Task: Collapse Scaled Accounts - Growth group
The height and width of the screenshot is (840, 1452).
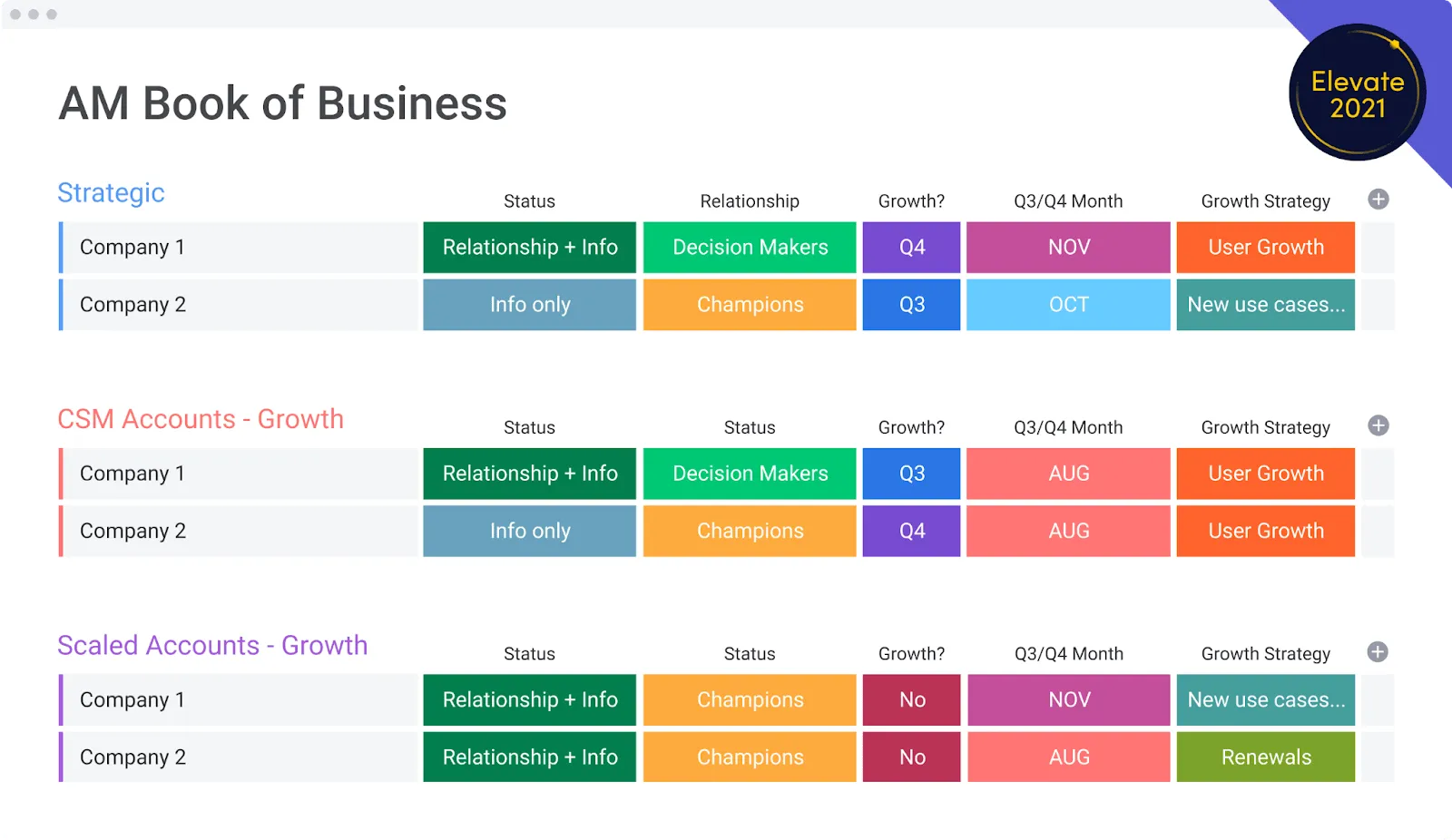Action: pyautogui.click(x=212, y=645)
